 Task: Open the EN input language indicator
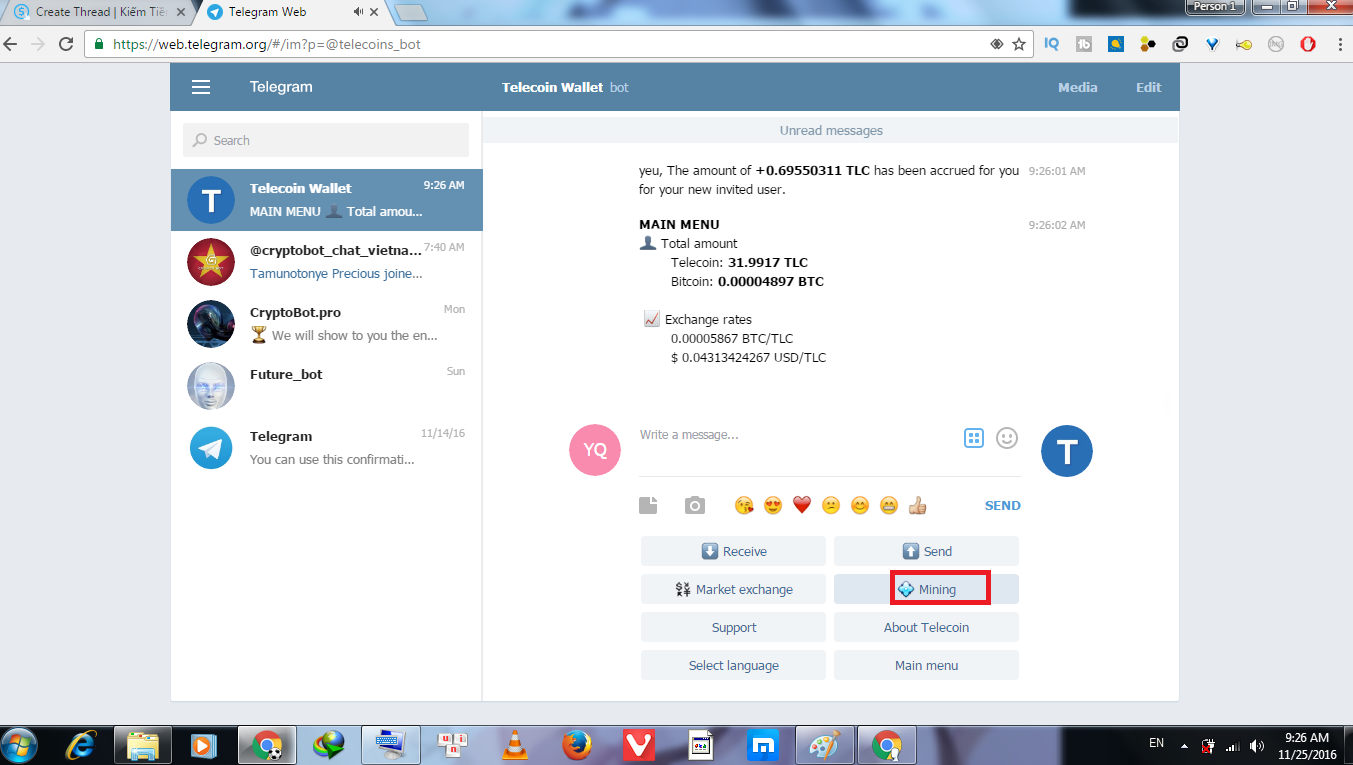(1156, 743)
